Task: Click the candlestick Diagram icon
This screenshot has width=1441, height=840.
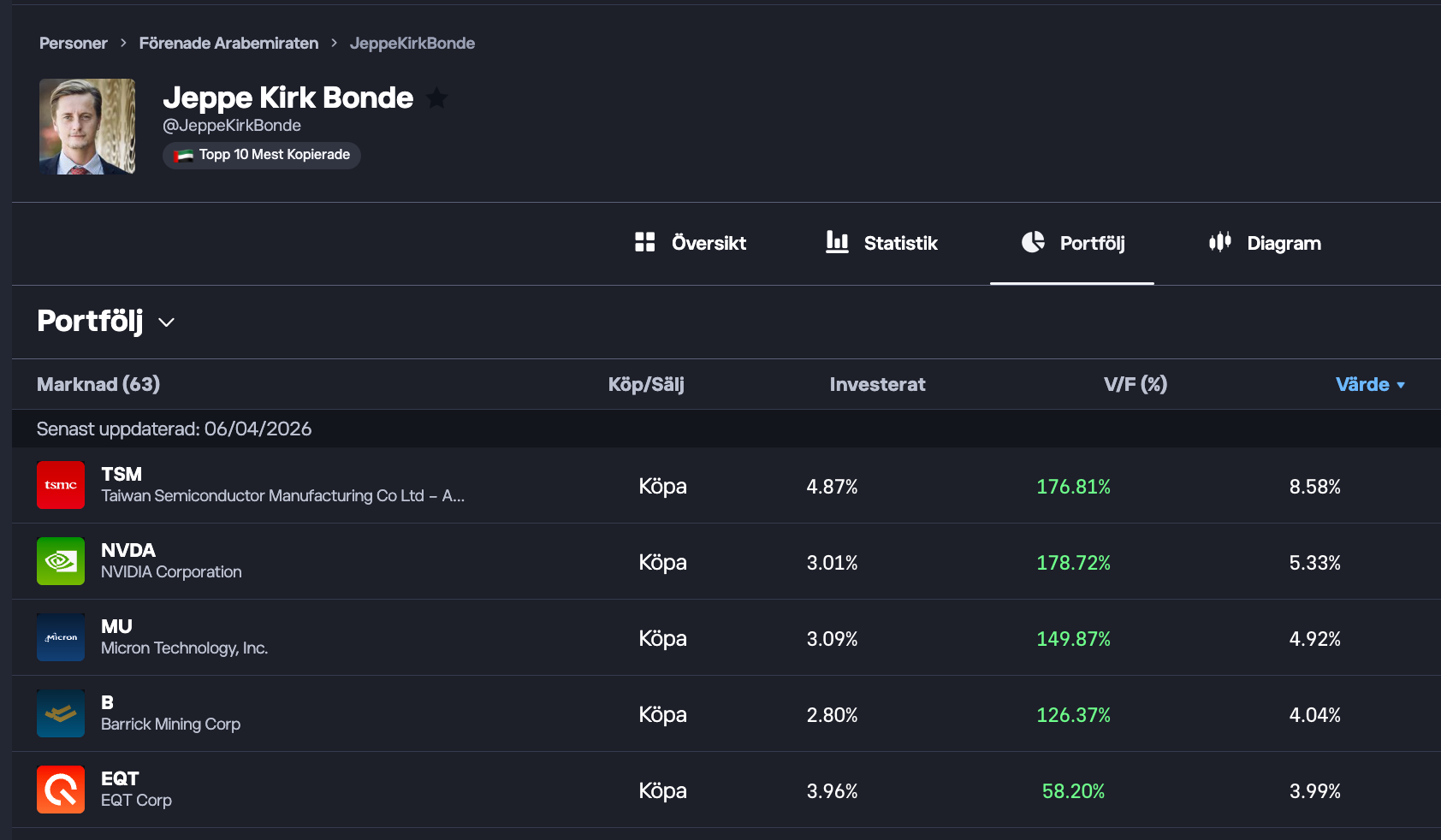Action: coord(1219,242)
